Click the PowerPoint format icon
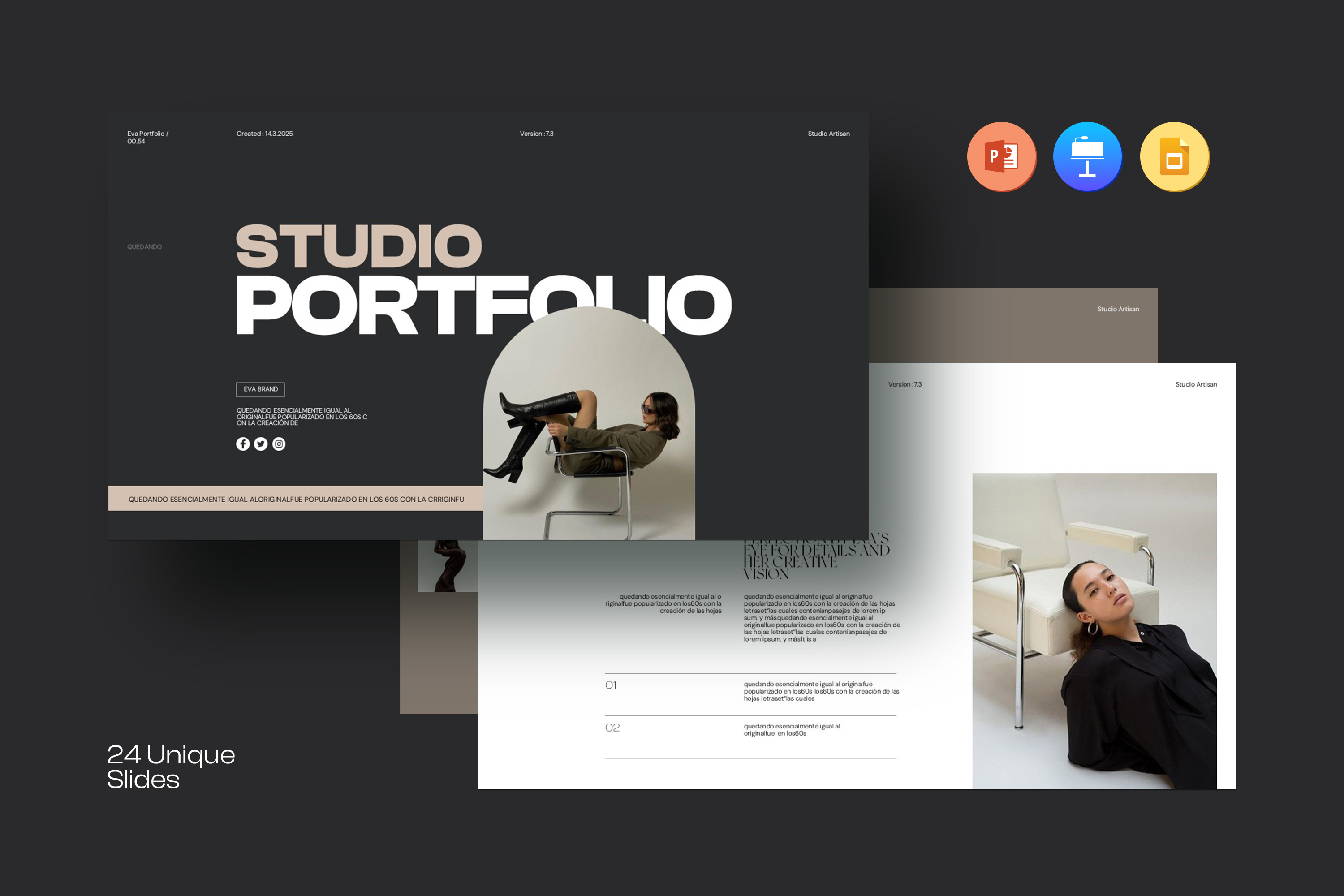 (x=1001, y=156)
